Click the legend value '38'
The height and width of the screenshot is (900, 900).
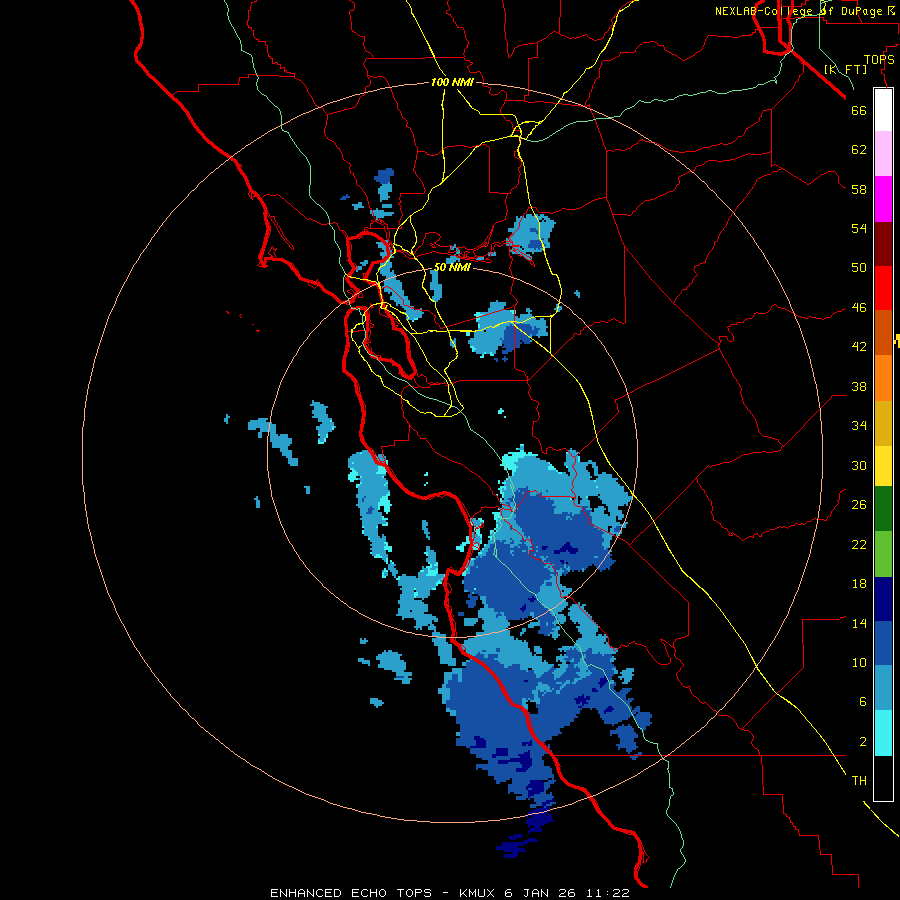click(x=859, y=387)
